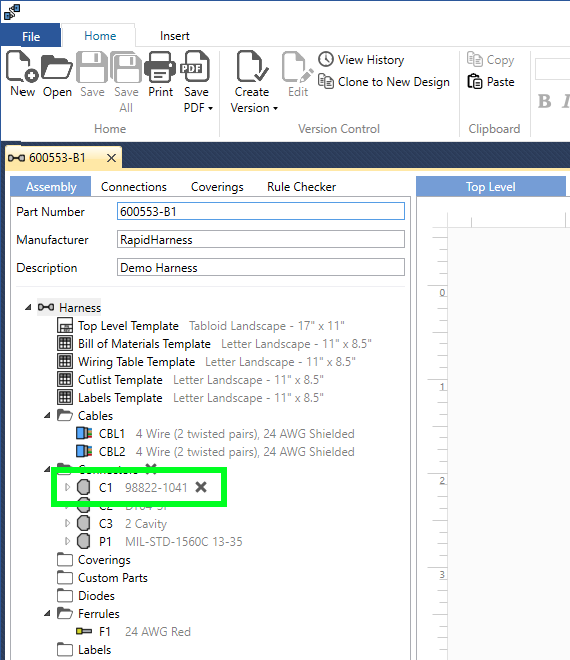Click the Create Version icon
This screenshot has width=570, height=660.
pos(252,66)
